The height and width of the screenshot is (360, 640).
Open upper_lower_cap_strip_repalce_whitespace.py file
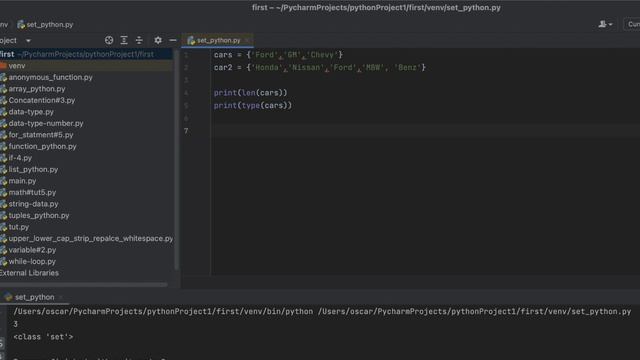(91, 238)
